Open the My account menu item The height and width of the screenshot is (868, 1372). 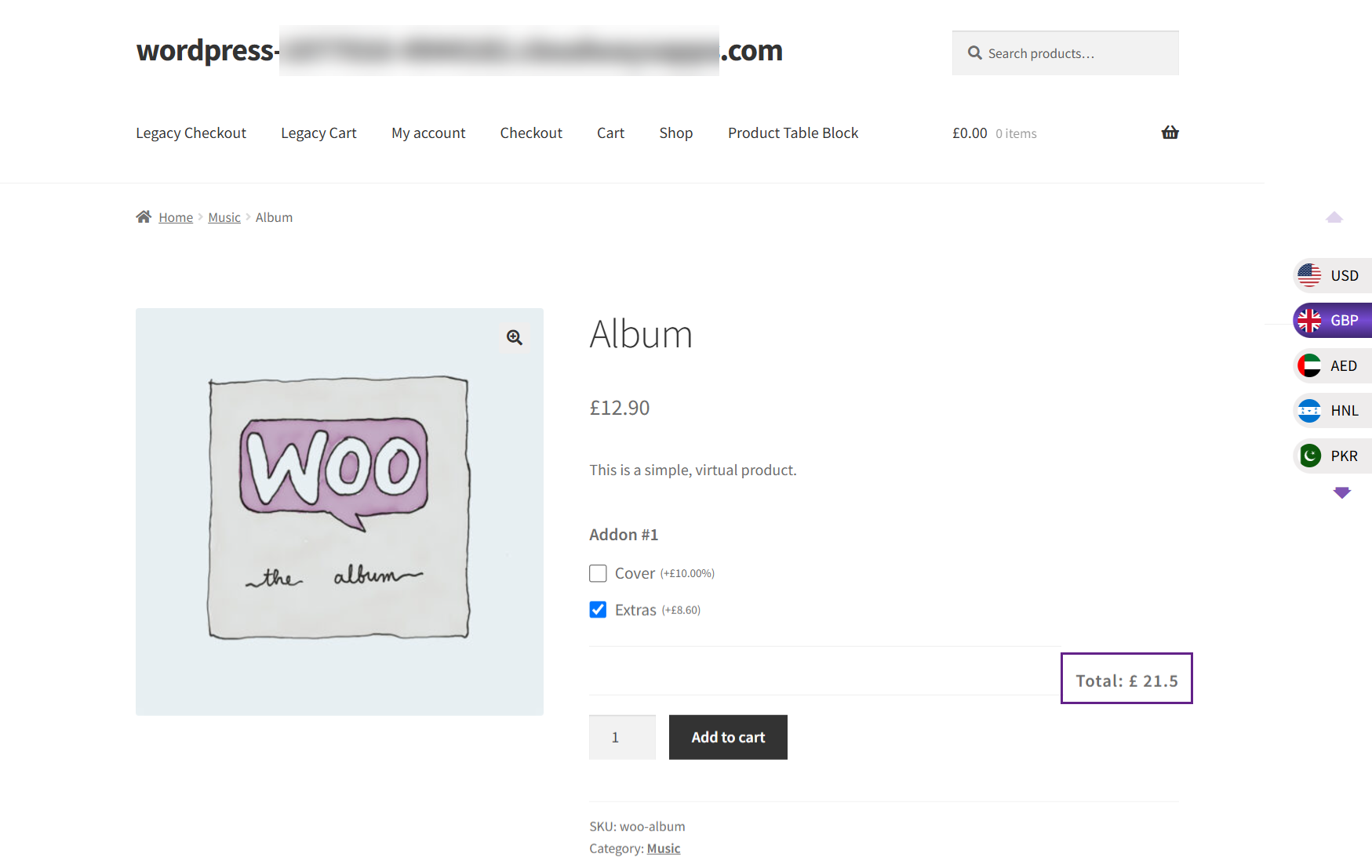click(x=428, y=133)
